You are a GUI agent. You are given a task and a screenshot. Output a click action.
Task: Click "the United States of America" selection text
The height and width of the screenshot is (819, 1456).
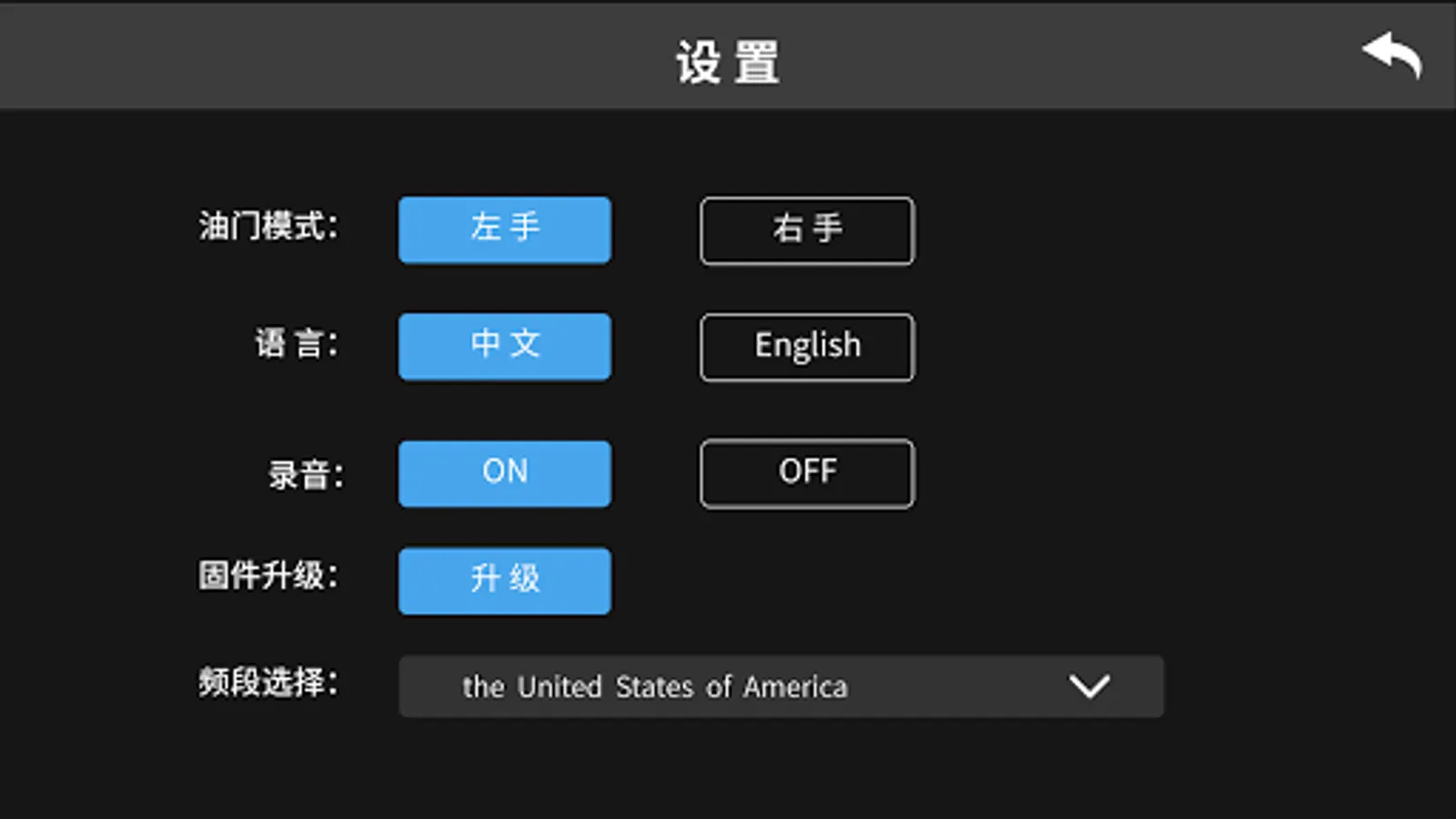coord(654,687)
